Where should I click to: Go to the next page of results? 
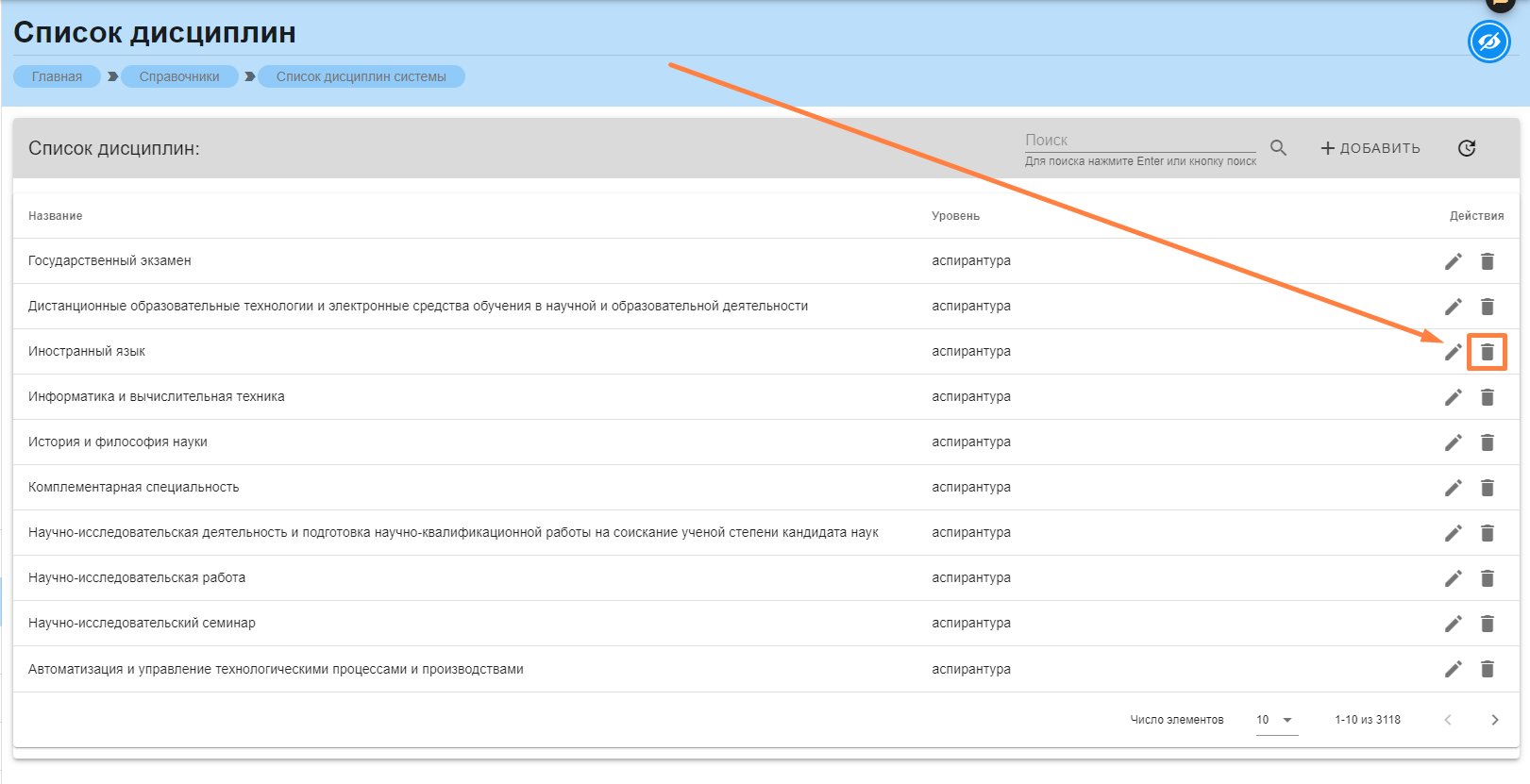click(x=1494, y=720)
